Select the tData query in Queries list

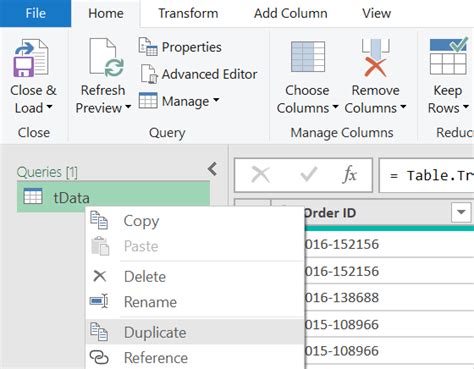click(113, 197)
